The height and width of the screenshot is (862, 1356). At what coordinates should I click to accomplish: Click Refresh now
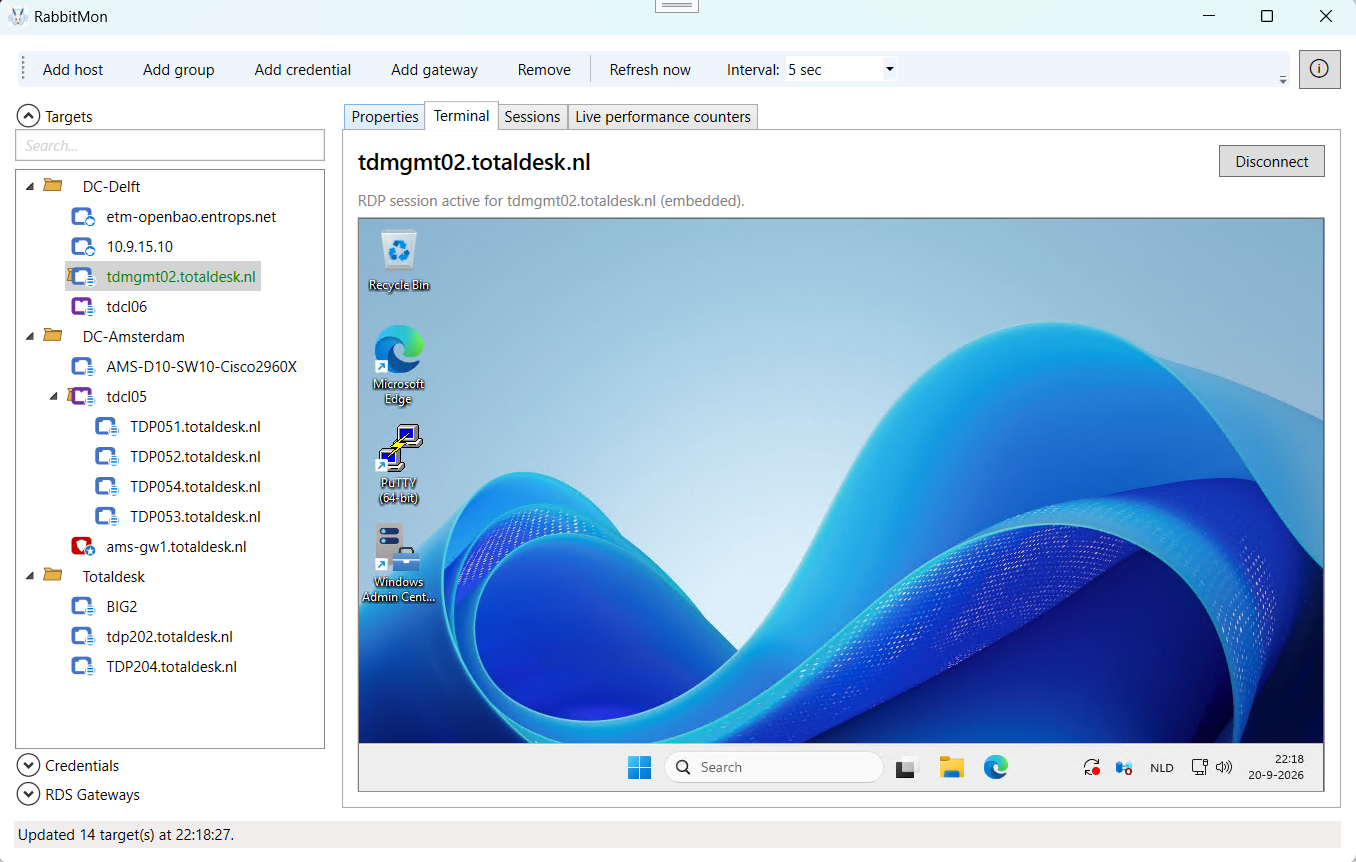tap(650, 69)
